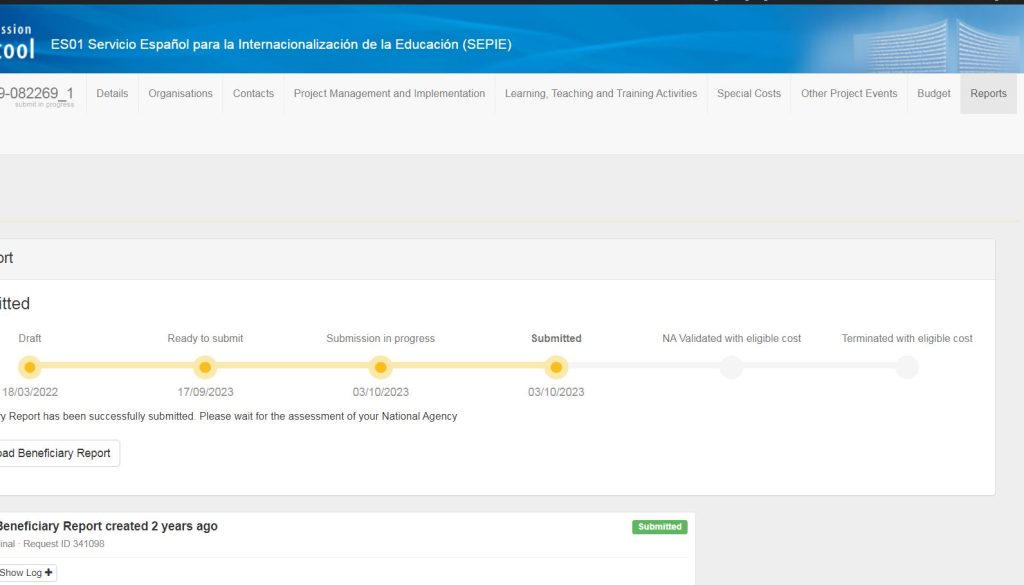Click the SEPIE national agency title

pyautogui.click(x=281, y=44)
